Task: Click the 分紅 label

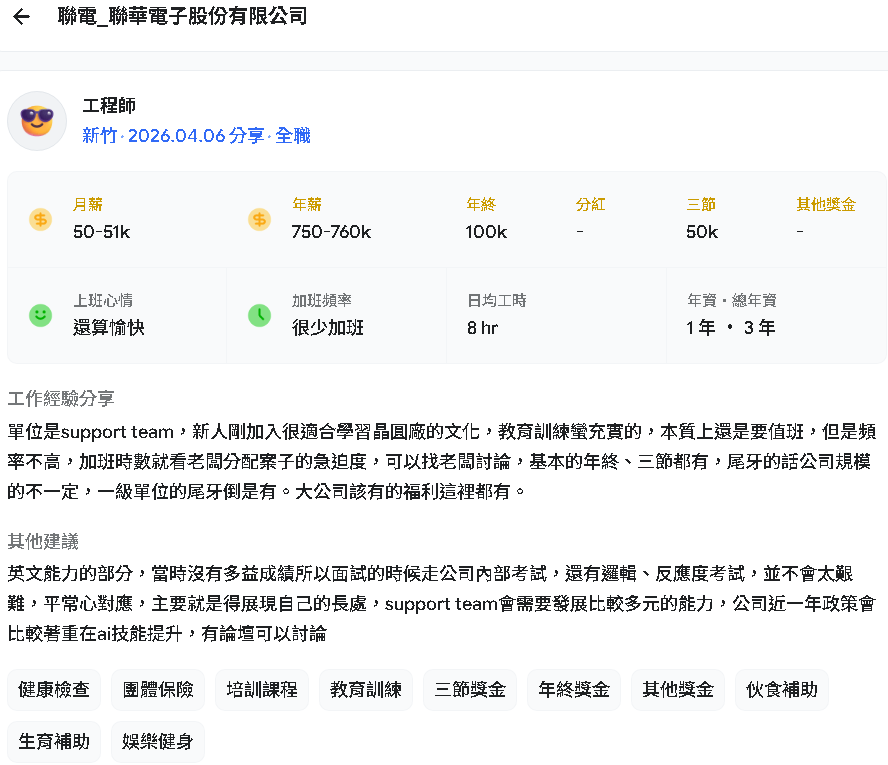Action: (591, 204)
